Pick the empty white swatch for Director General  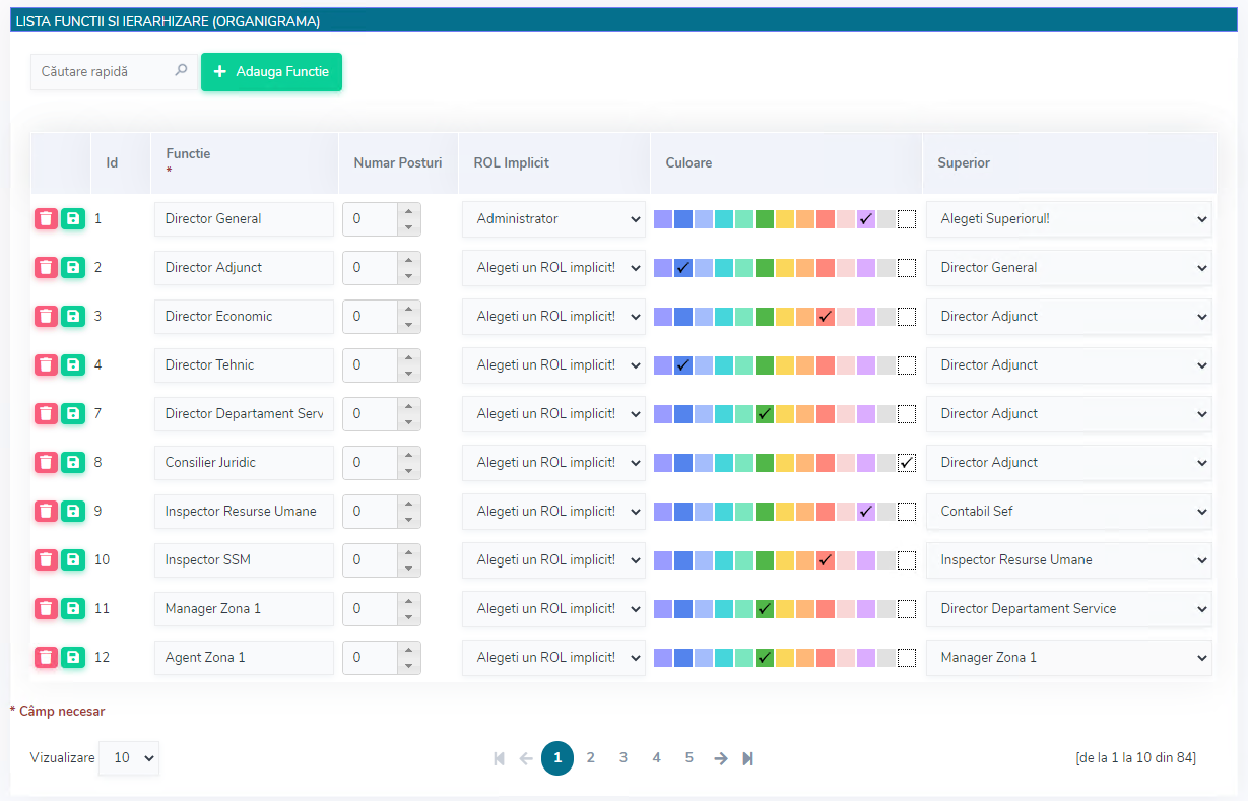pyautogui.click(x=907, y=219)
